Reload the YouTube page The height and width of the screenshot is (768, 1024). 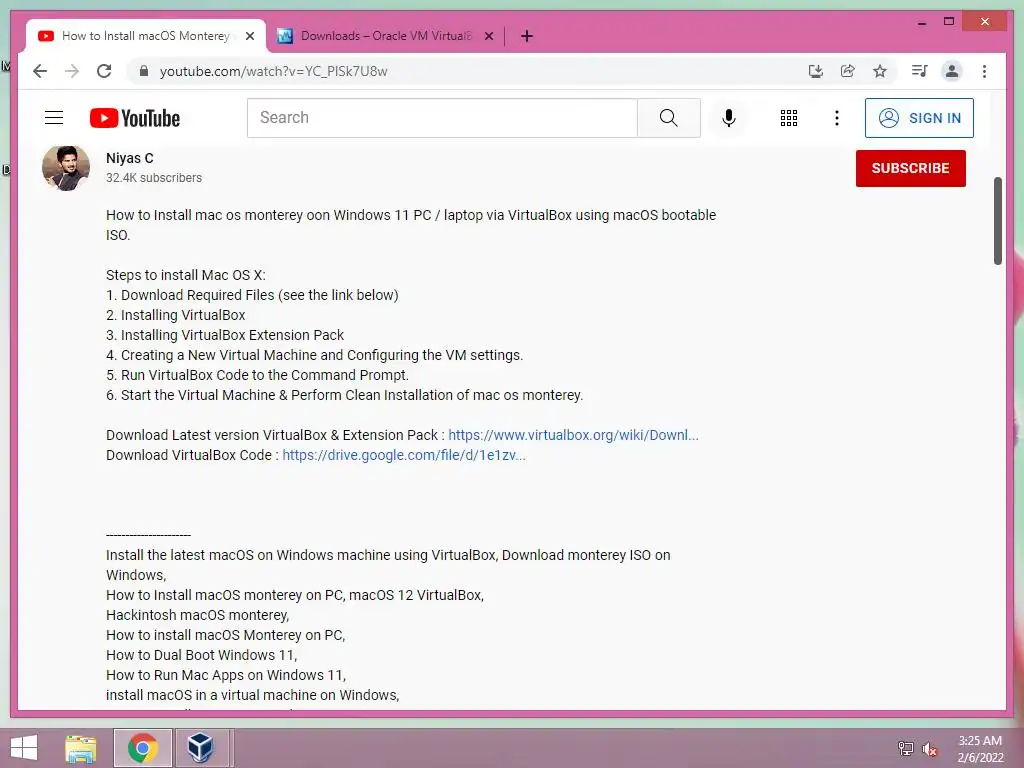(x=104, y=71)
